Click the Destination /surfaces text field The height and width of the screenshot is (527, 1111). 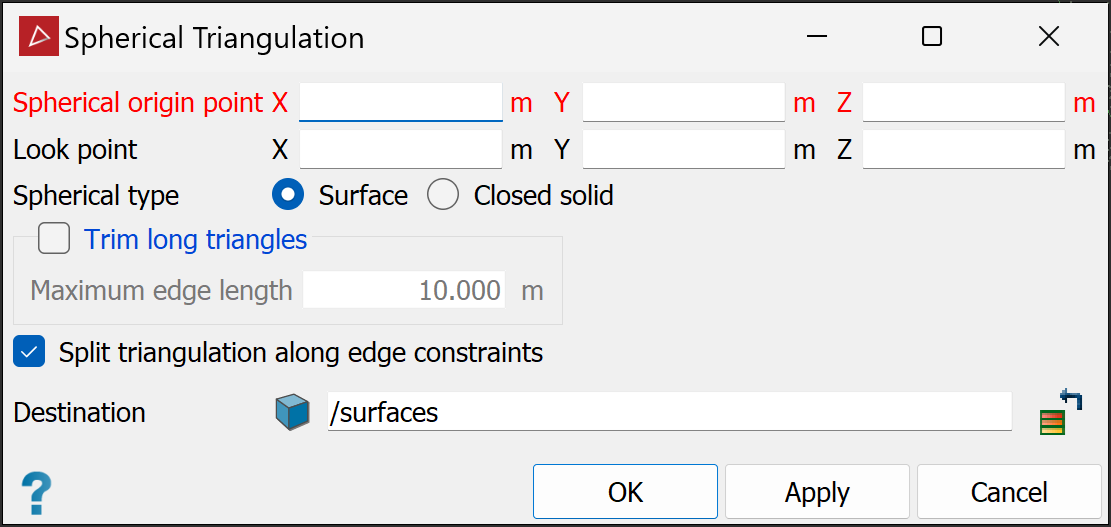tap(670, 412)
